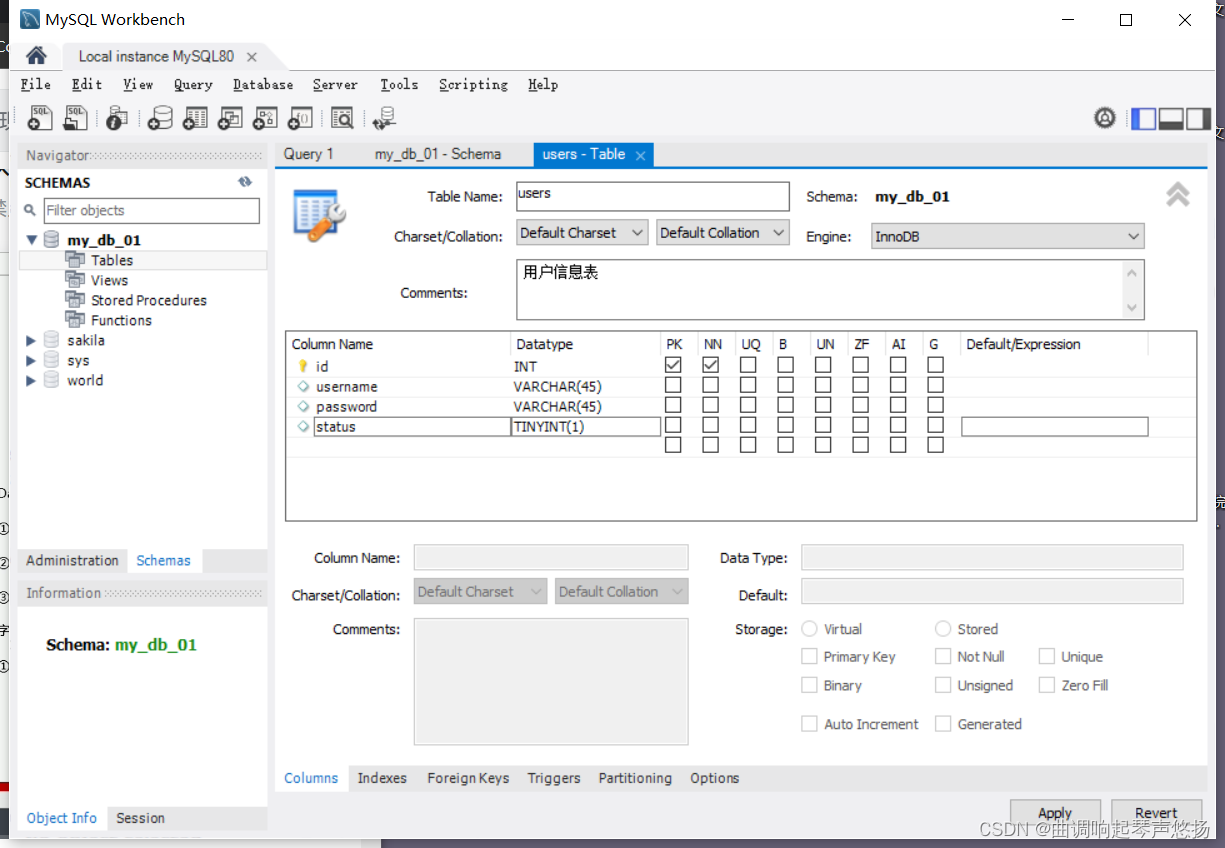Click the Comments scrollbar down arrow
This screenshot has height=848, width=1225.
click(1132, 308)
